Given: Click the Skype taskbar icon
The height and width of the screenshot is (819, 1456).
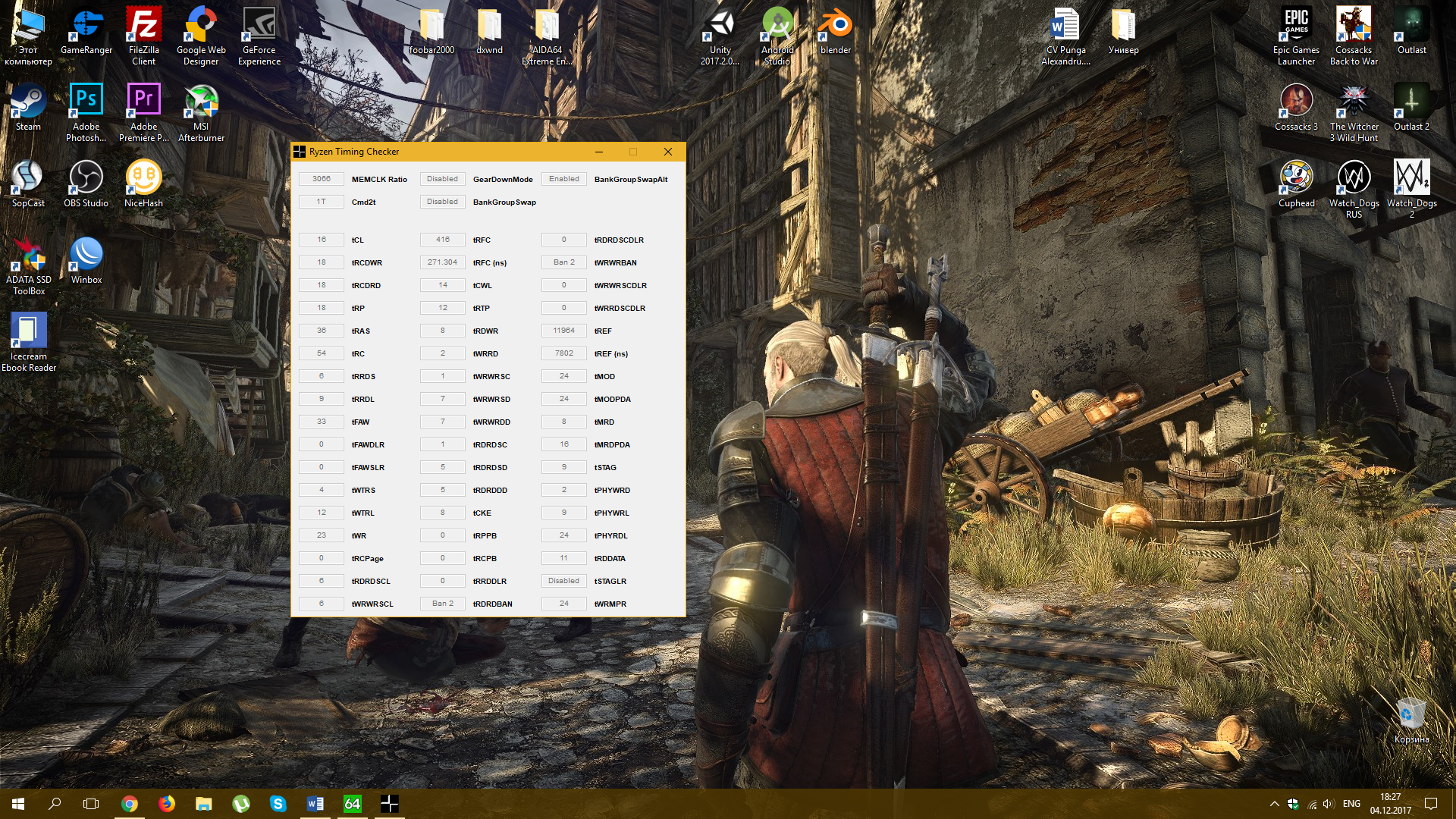Looking at the screenshot, I should 278,804.
